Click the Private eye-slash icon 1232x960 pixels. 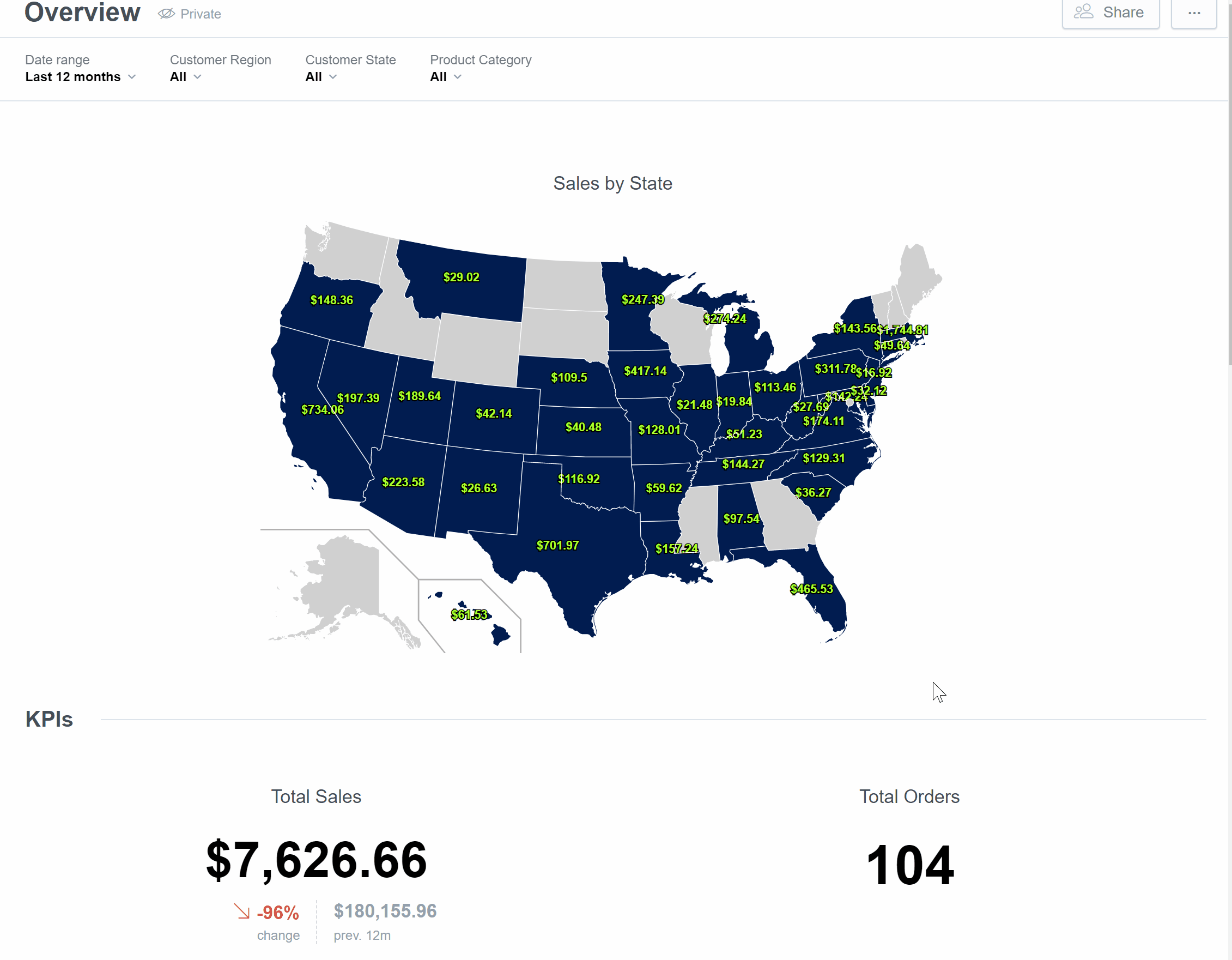pyautogui.click(x=166, y=14)
